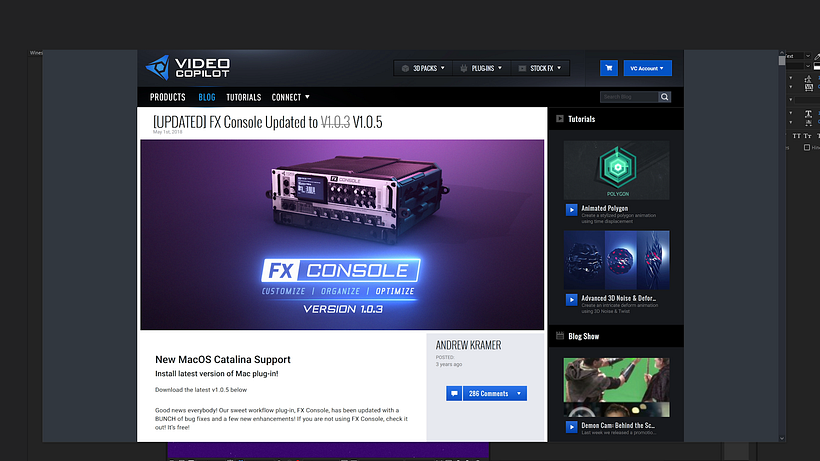This screenshot has height=461, width=820.
Task: Click the FX Console hero banner image
Action: 342,235
